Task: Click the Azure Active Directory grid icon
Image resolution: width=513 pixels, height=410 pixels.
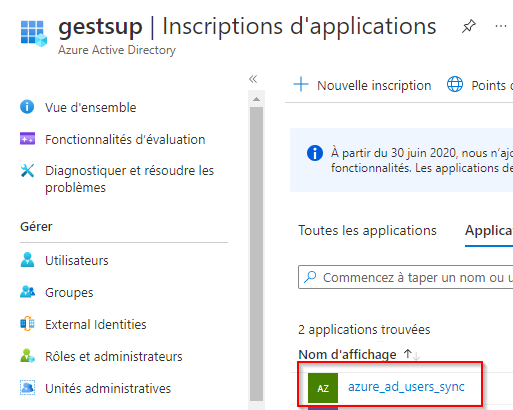Action: (33, 33)
